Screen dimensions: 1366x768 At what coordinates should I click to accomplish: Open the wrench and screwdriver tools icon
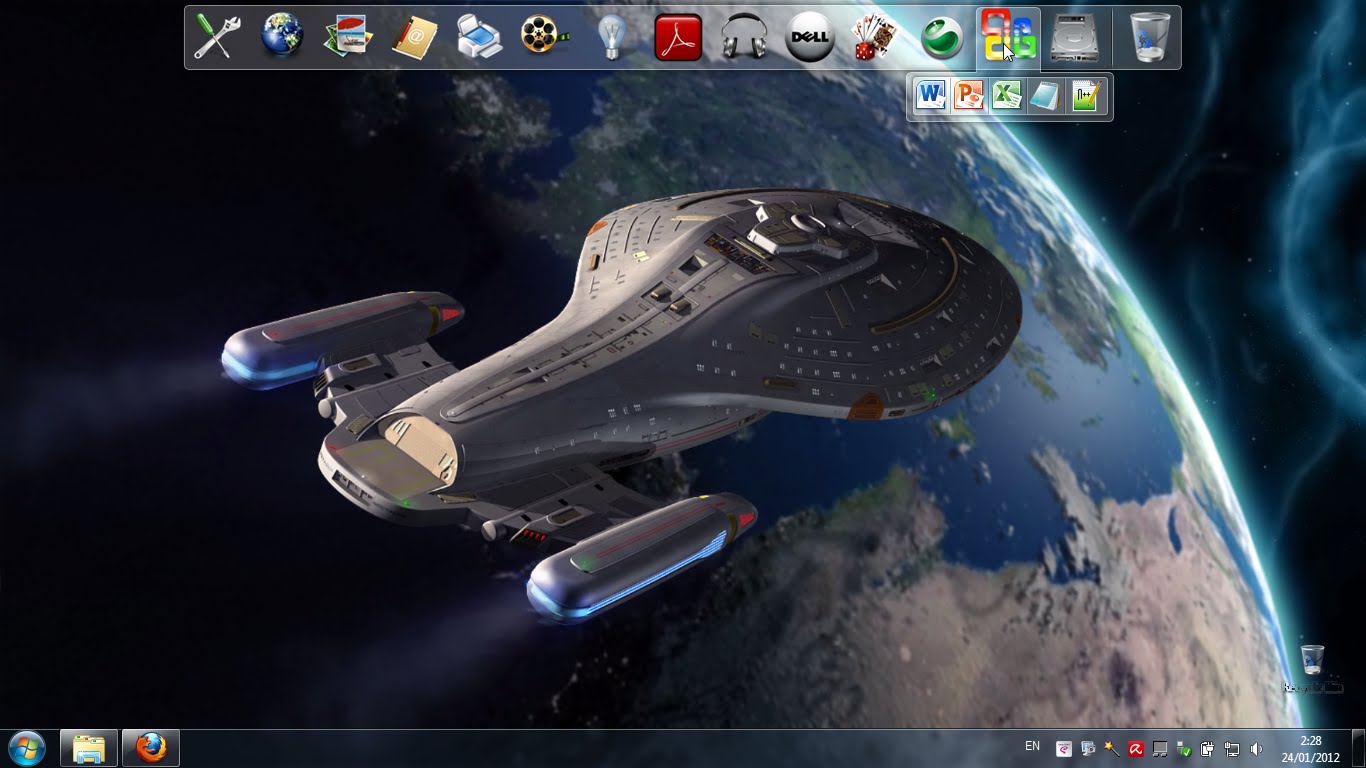pyautogui.click(x=215, y=37)
